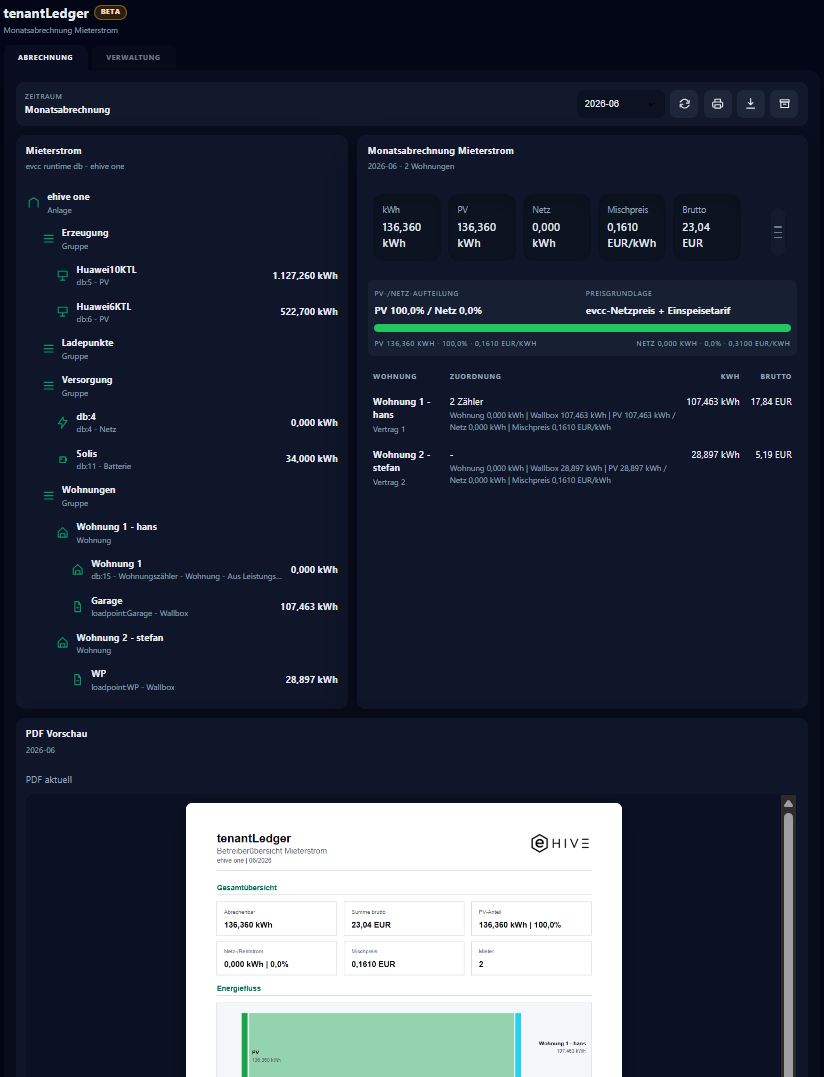Click the Mischpreis summary card
The height and width of the screenshot is (1077, 824).
632,227
